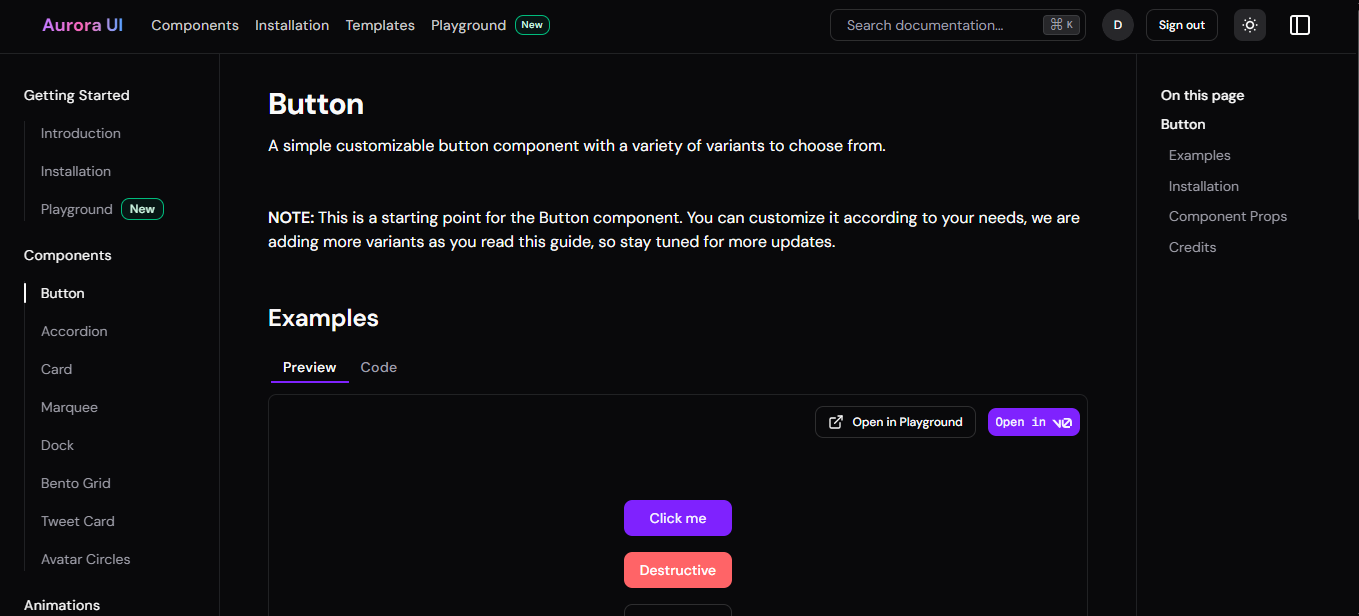The image size is (1359, 616).
Task: Jump to Component Props section link
Action: click(1228, 216)
